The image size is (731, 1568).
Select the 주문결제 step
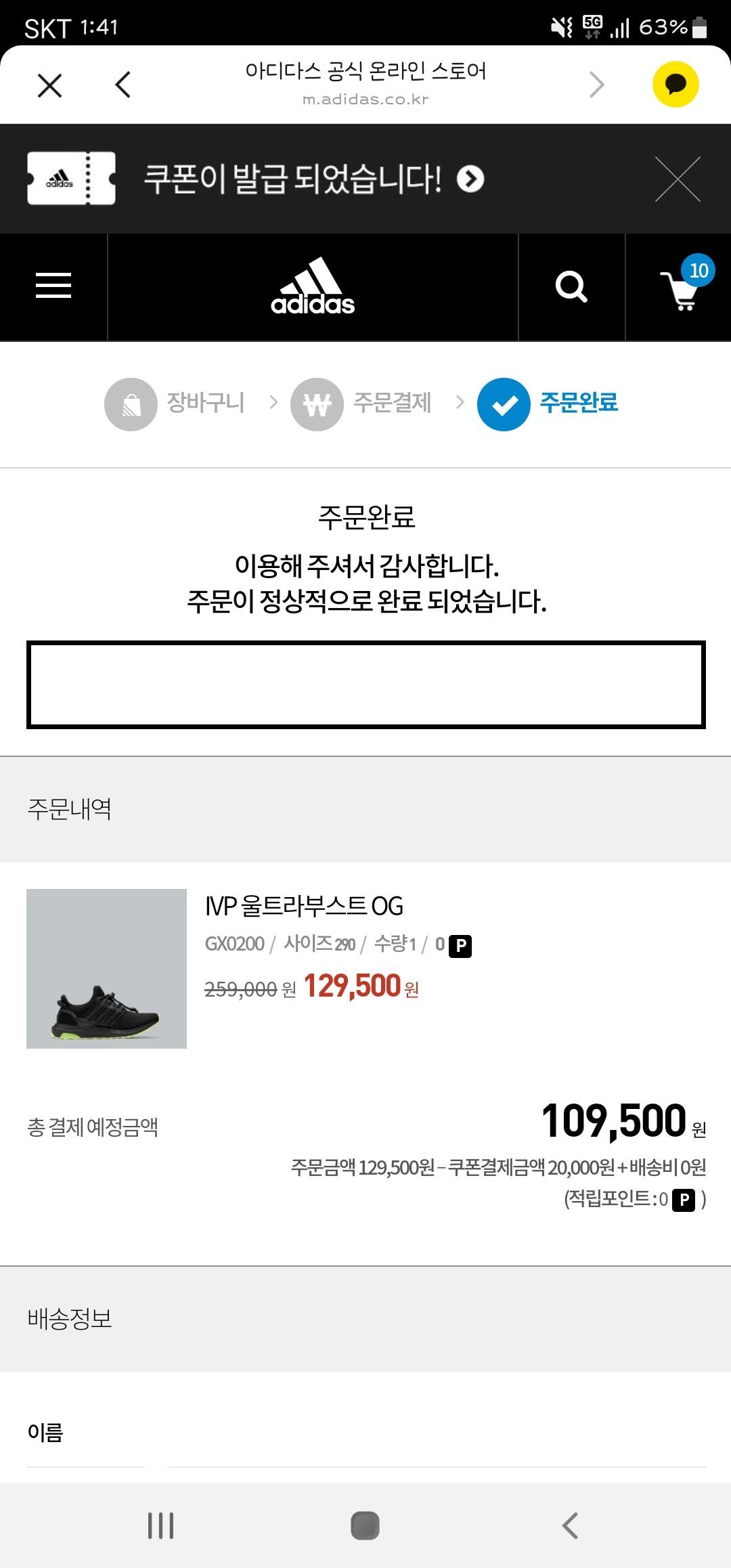361,404
